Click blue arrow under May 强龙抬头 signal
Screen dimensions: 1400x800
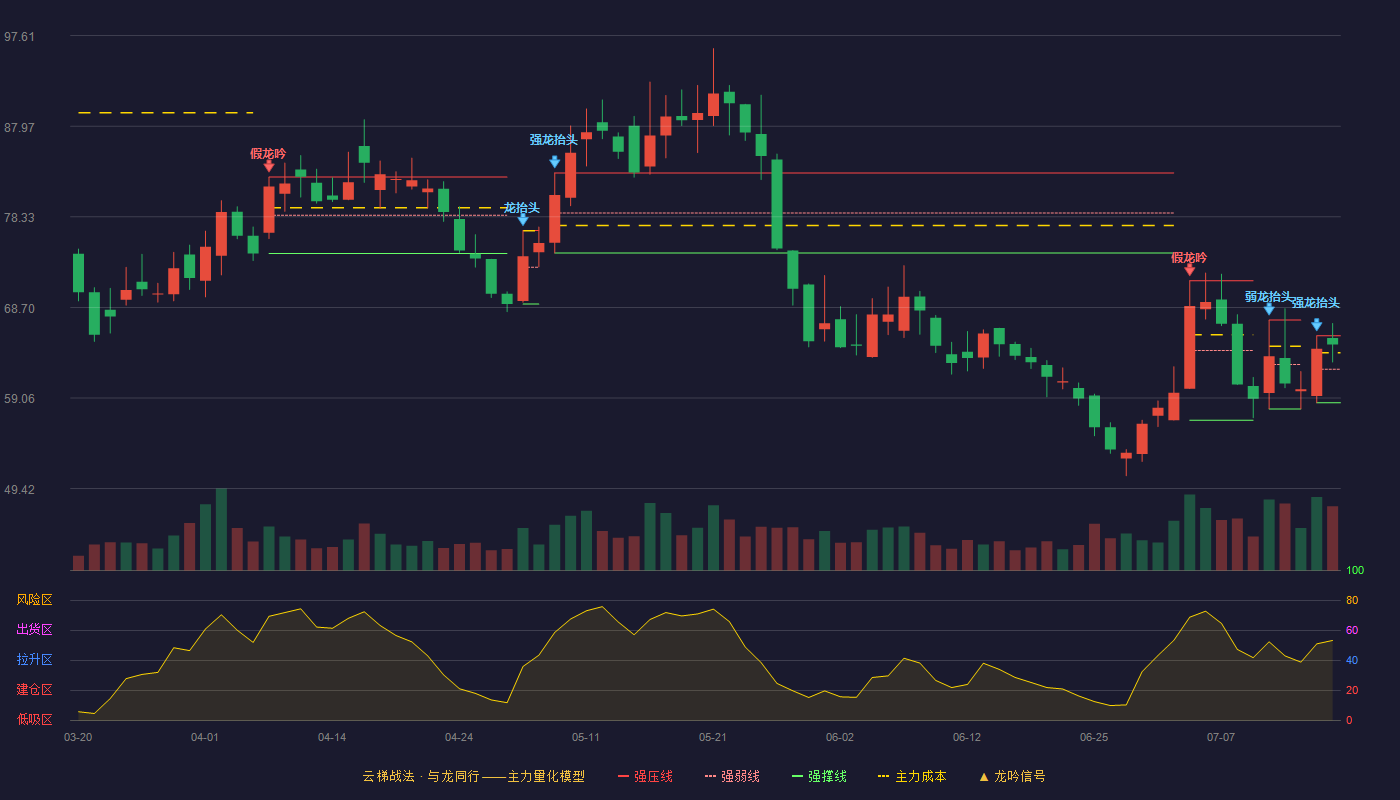(555, 162)
